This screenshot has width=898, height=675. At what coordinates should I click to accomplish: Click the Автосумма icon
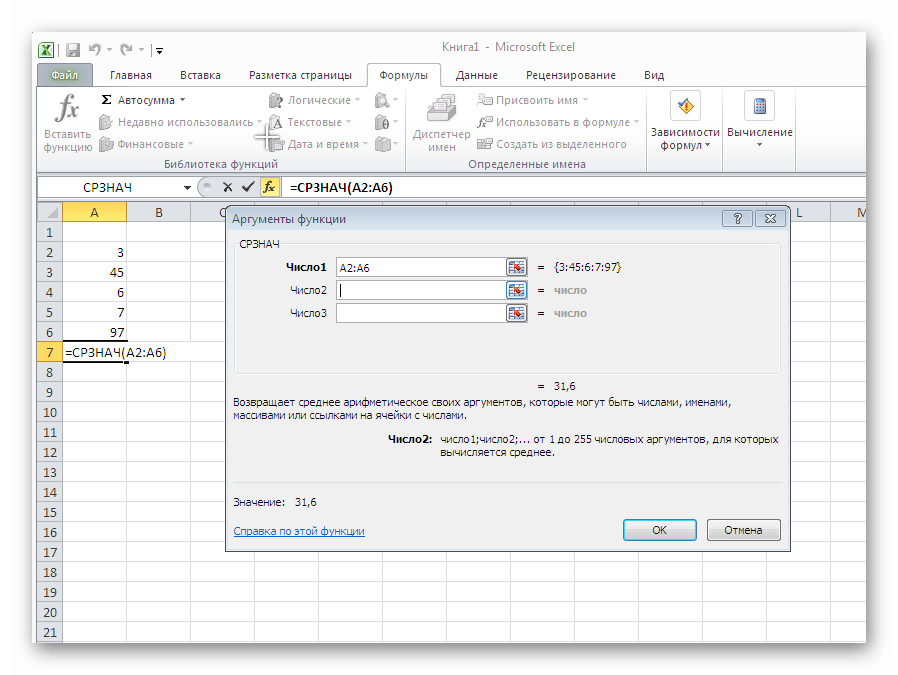(x=105, y=99)
